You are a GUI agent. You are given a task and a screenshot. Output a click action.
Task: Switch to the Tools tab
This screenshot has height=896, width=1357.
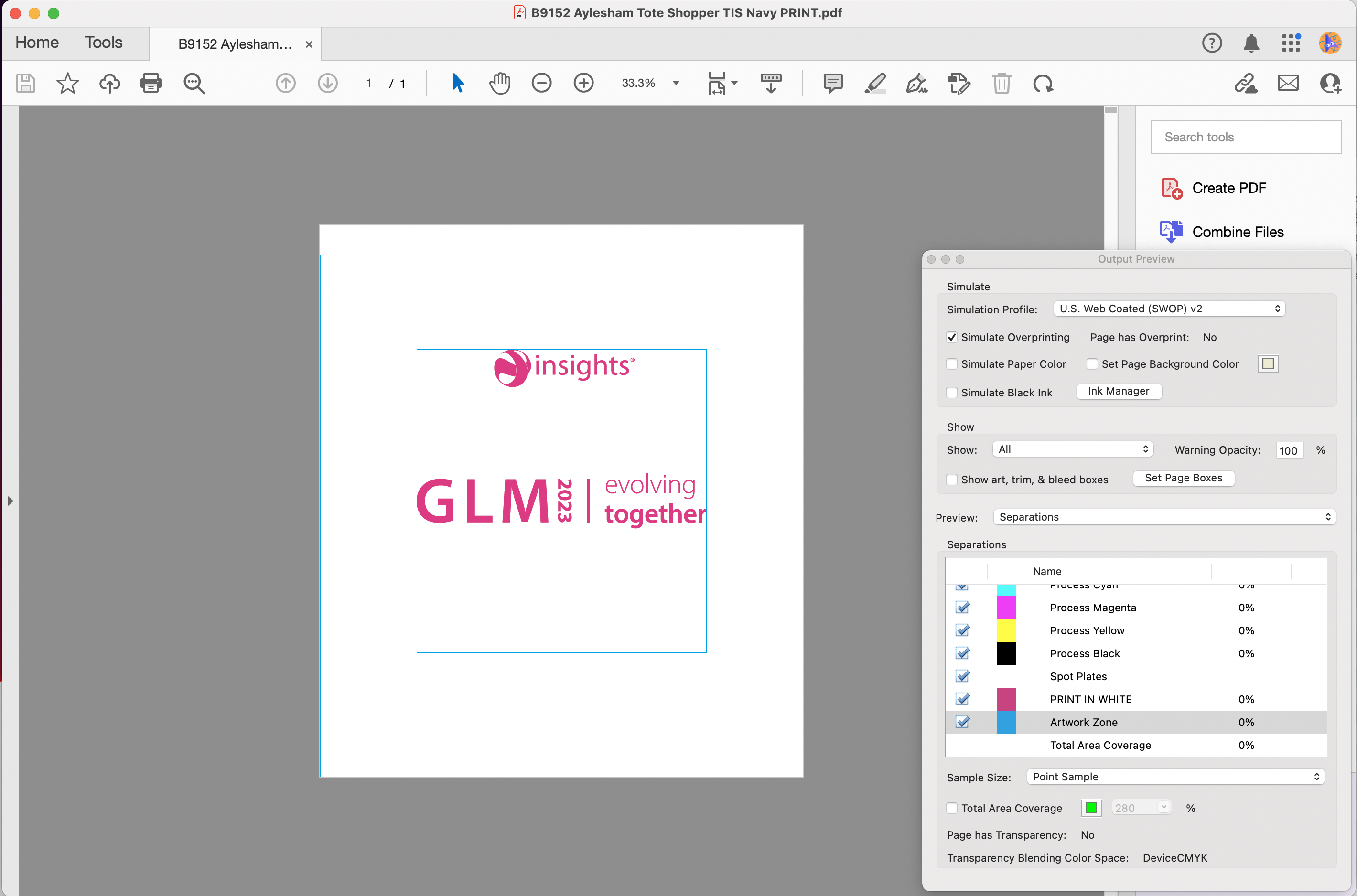click(x=104, y=43)
